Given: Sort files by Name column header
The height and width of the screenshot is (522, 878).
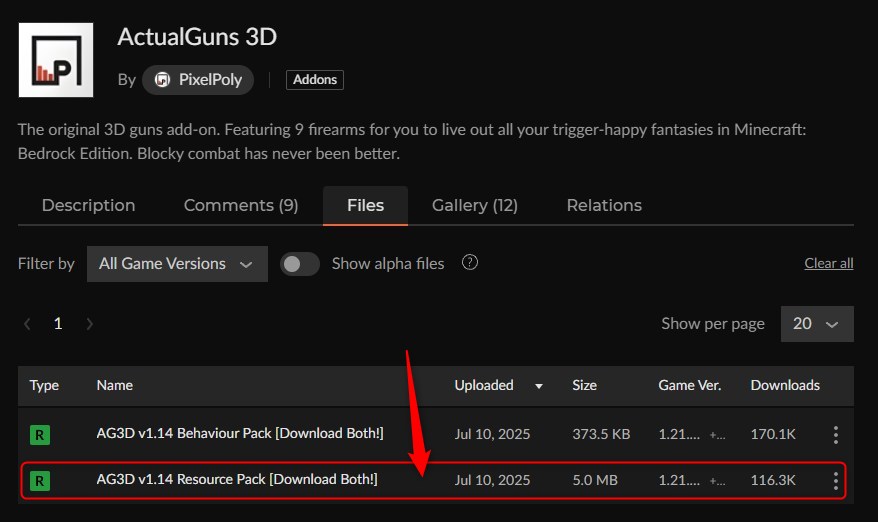Looking at the screenshot, I should click(115, 385).
